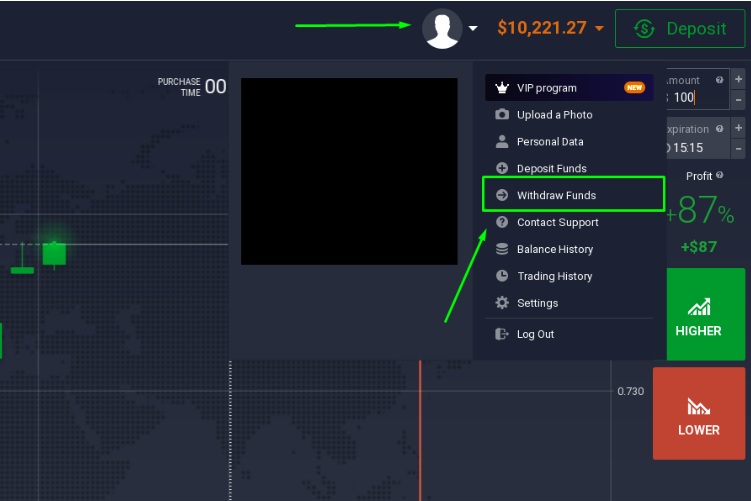
Task: Expand the arrow next to profile avatar
Action: click(473, 29)
